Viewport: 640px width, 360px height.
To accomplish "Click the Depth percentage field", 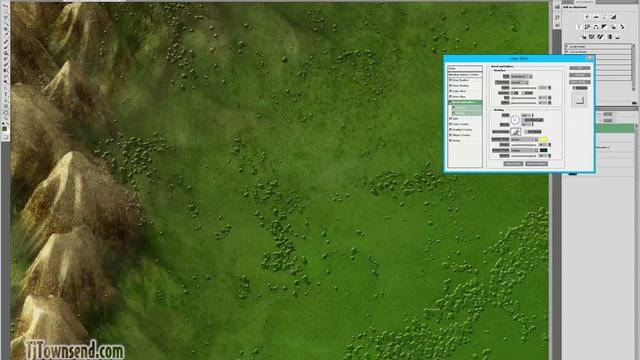I will pyautogui.click(x=543, y=88).
